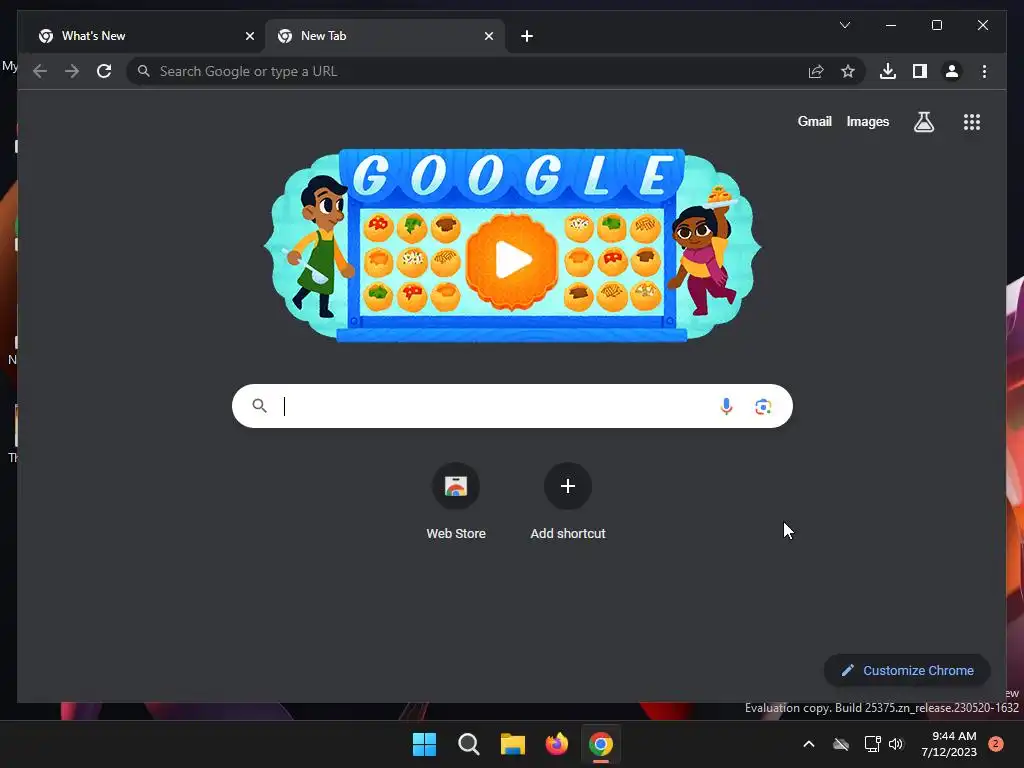Viewport: 1024px width, 768px height.
Task: Click the magnifier icon in Google search box
Action: pyautogui.click(x=259, y=406)
